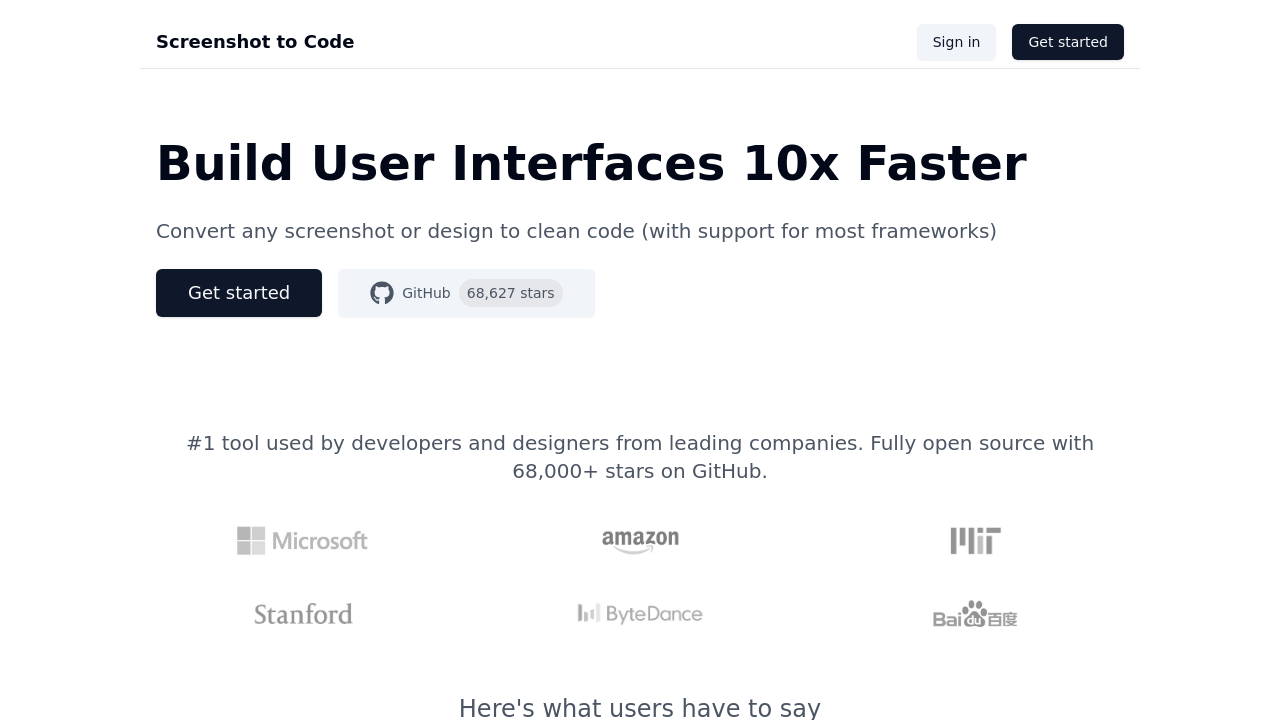Image resolution: width=1280 pixels, height=720 pixels.
Task: Click the hero Get started button
Action: (238, 292)
